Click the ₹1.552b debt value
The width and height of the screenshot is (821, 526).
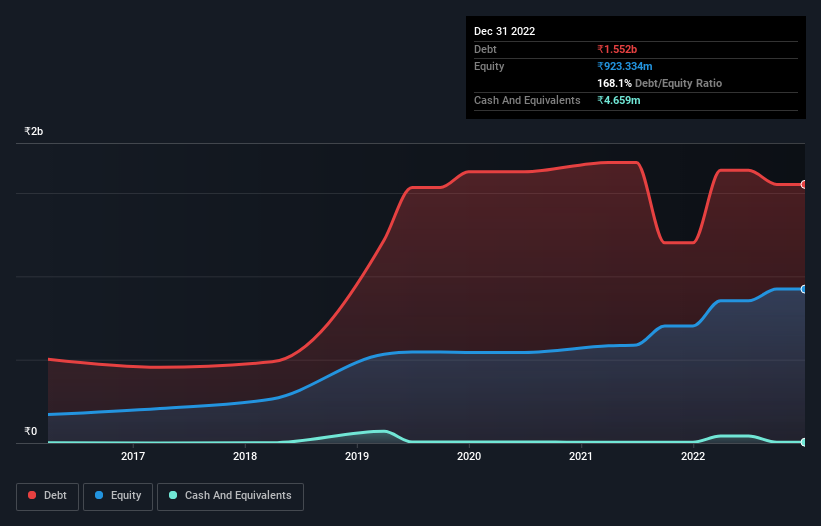(617, 49)
